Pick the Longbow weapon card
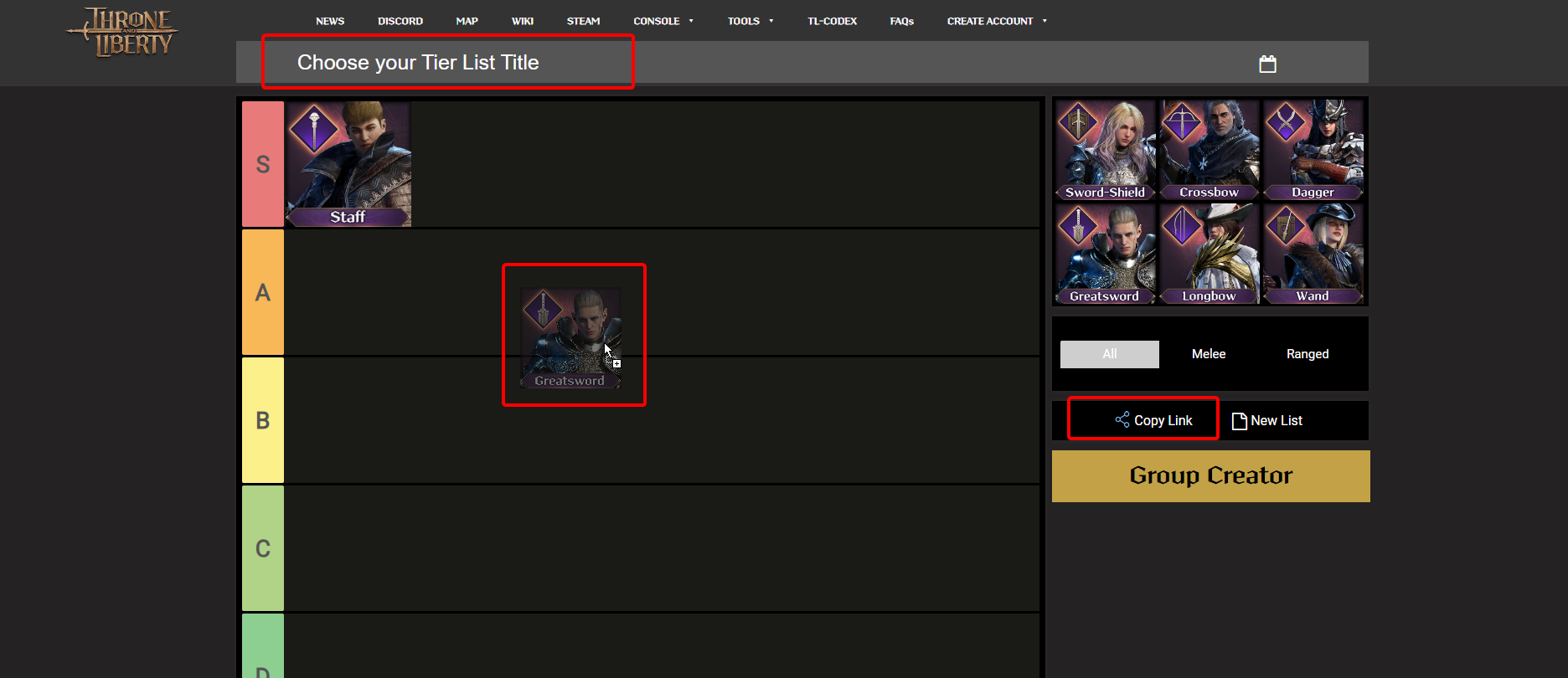The width and height of the screenshot is (1568, 678). click(x=1209, y=254)
